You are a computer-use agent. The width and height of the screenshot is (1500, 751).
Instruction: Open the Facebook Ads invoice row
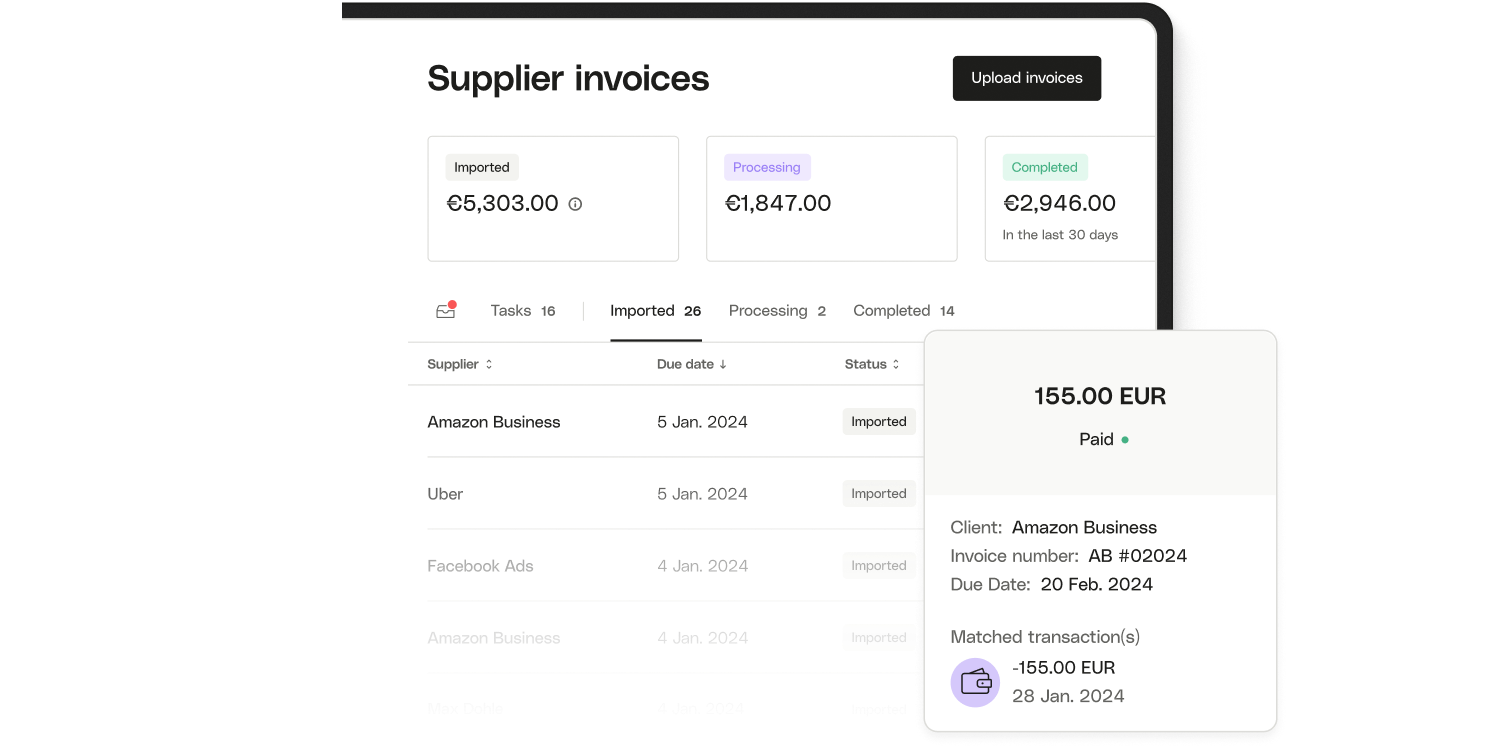[665, 566]
